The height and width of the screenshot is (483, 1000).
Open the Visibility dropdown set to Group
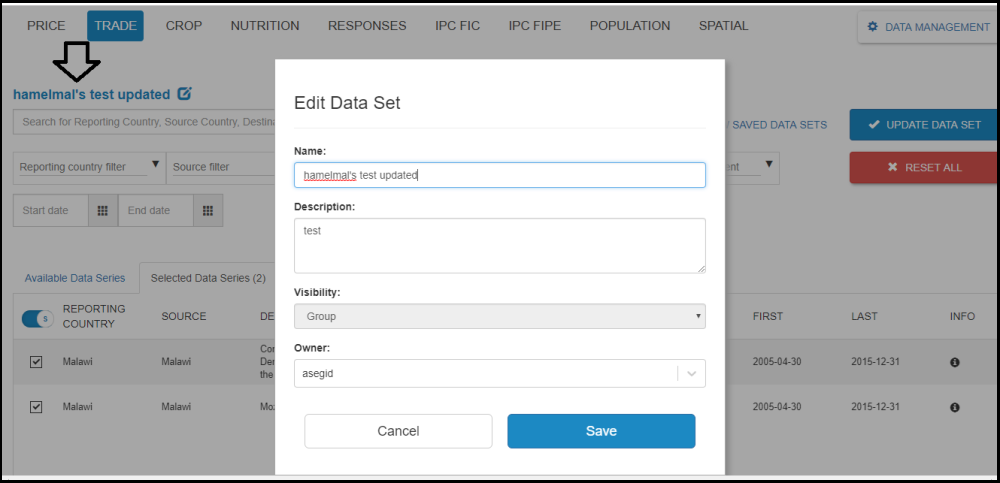[x=499, y=316]
